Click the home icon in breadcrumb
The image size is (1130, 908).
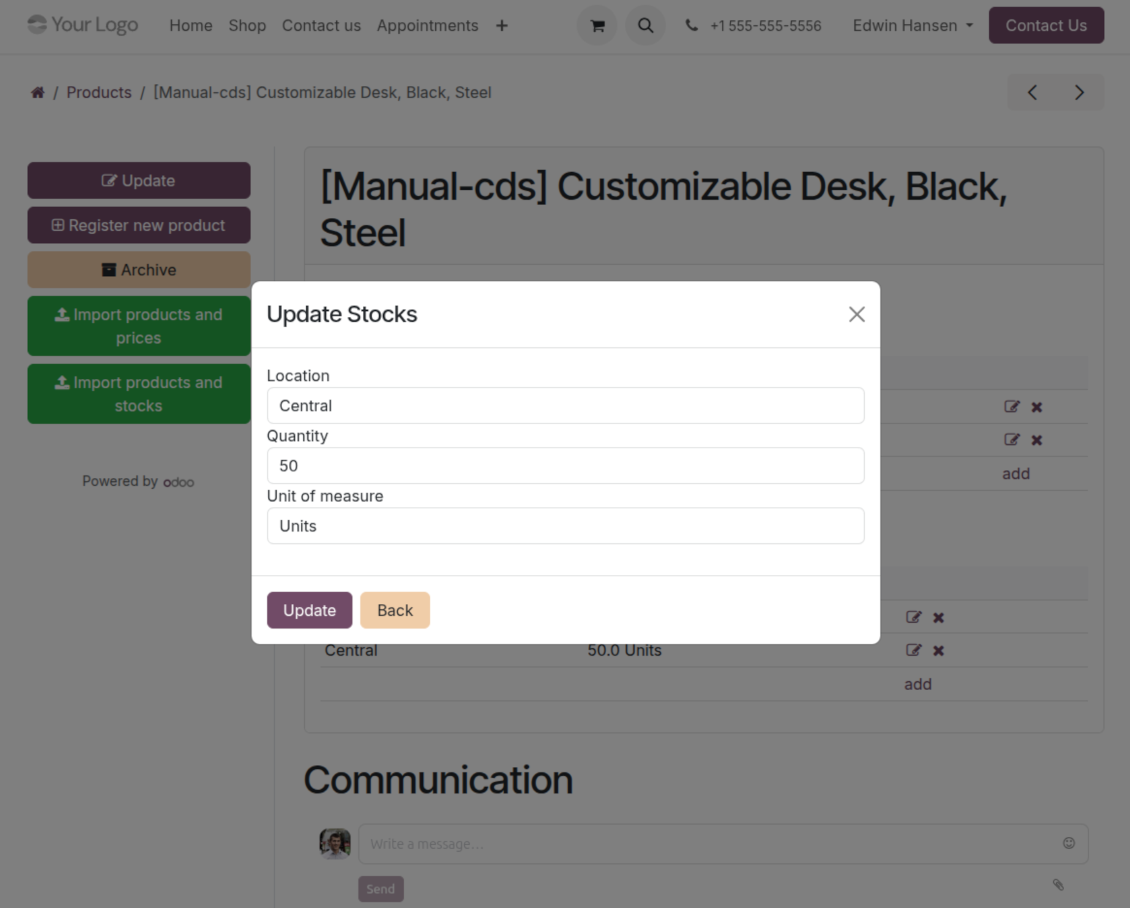38,93
